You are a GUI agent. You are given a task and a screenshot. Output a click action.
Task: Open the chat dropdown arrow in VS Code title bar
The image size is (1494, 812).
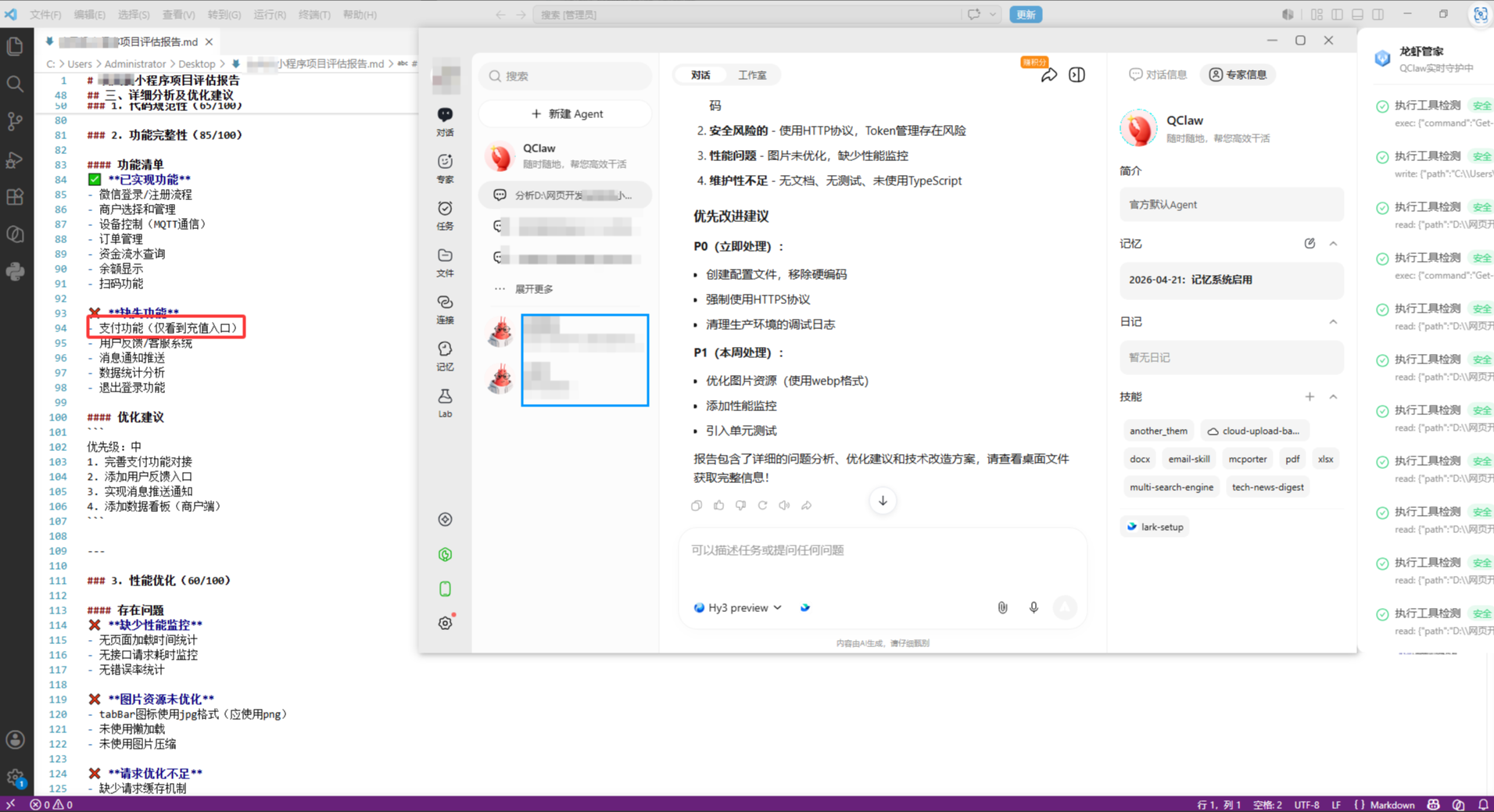[993, 14]
